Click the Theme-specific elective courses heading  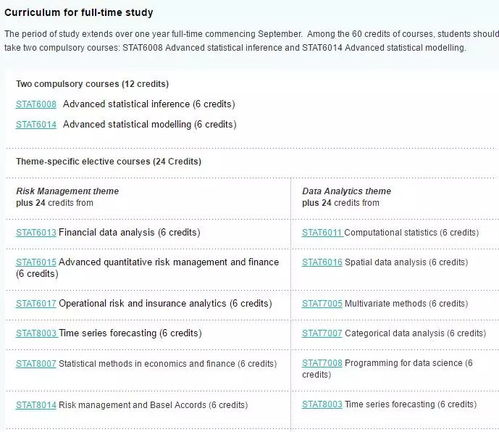click(x=109, y=161)
